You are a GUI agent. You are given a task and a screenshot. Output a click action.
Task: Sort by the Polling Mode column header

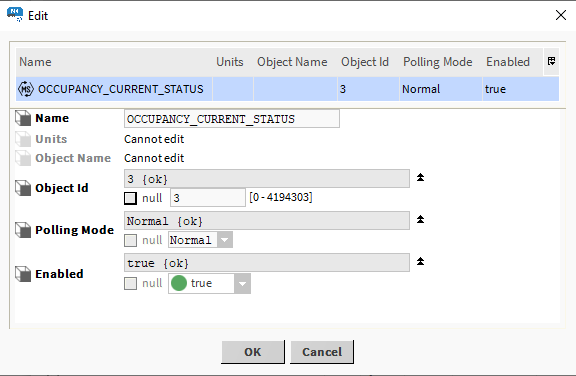tap(441, 62)
